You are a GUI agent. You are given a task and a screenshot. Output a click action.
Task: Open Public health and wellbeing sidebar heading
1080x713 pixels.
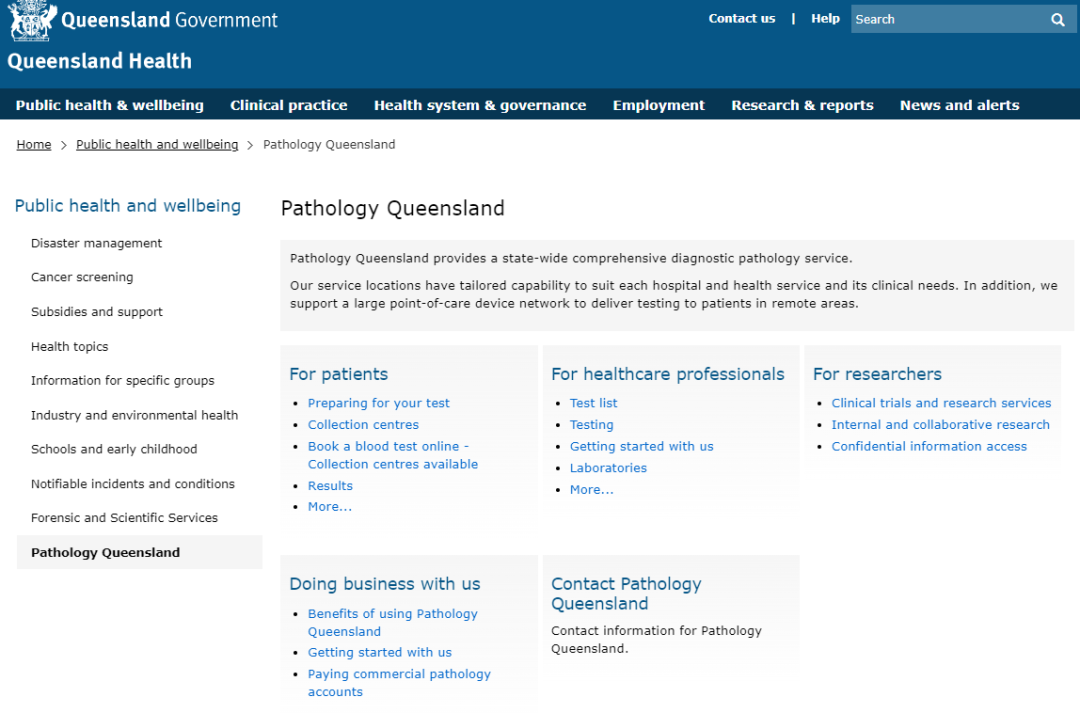pyautogui.click(x=128, y=205)
